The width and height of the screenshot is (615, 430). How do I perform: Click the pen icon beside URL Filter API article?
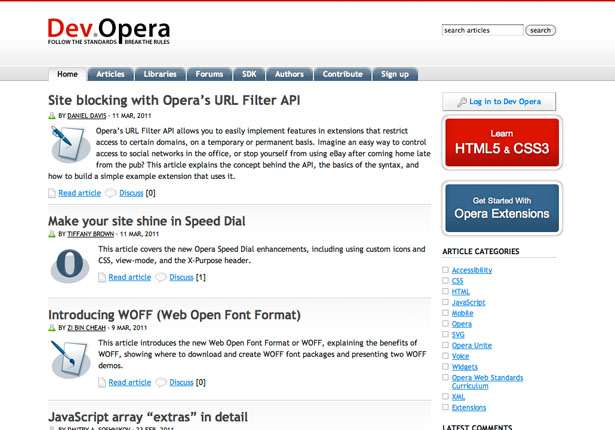[70, 144]
